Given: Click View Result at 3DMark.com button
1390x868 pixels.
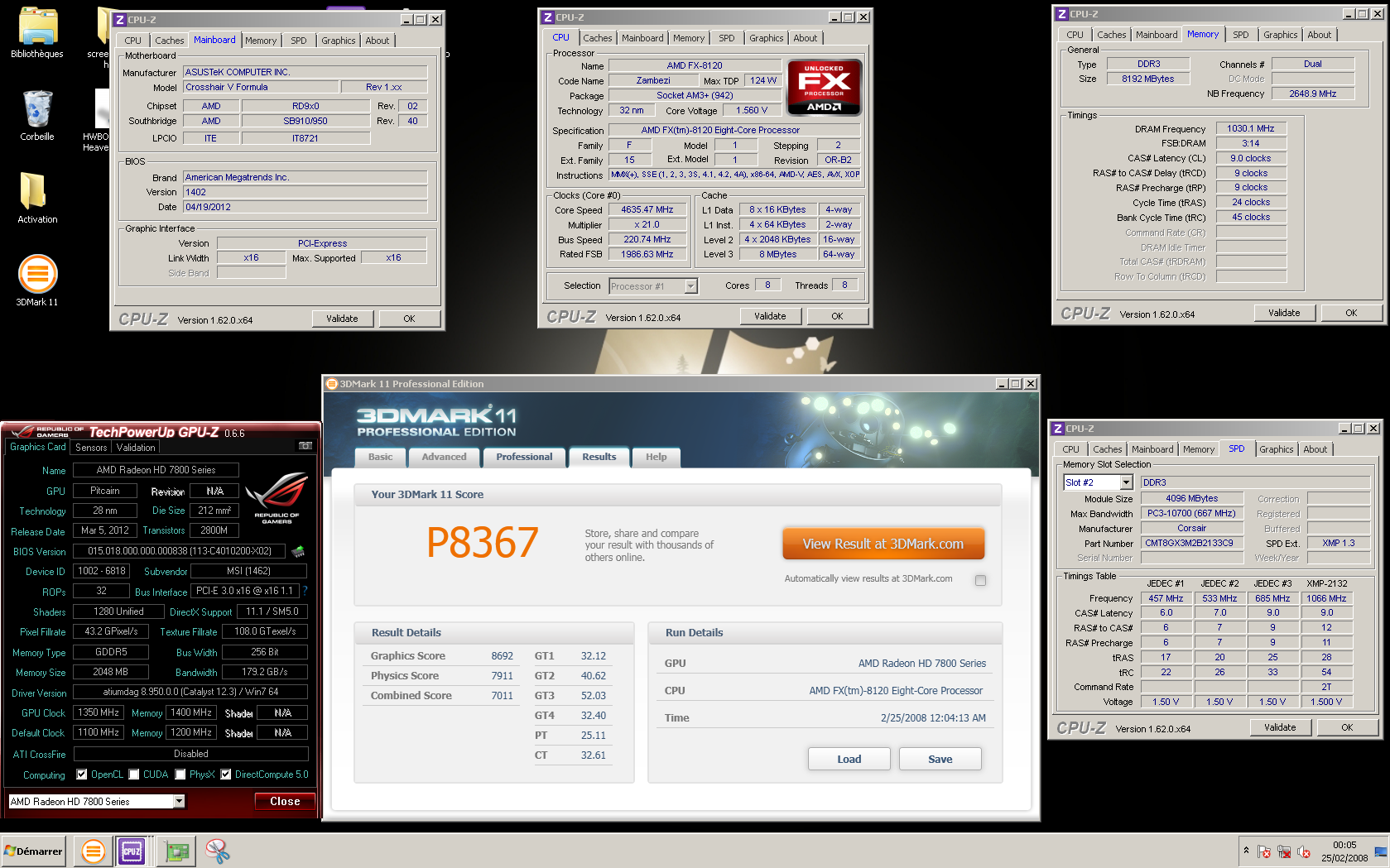Looking at the screenshot, I should coord(883,544).
